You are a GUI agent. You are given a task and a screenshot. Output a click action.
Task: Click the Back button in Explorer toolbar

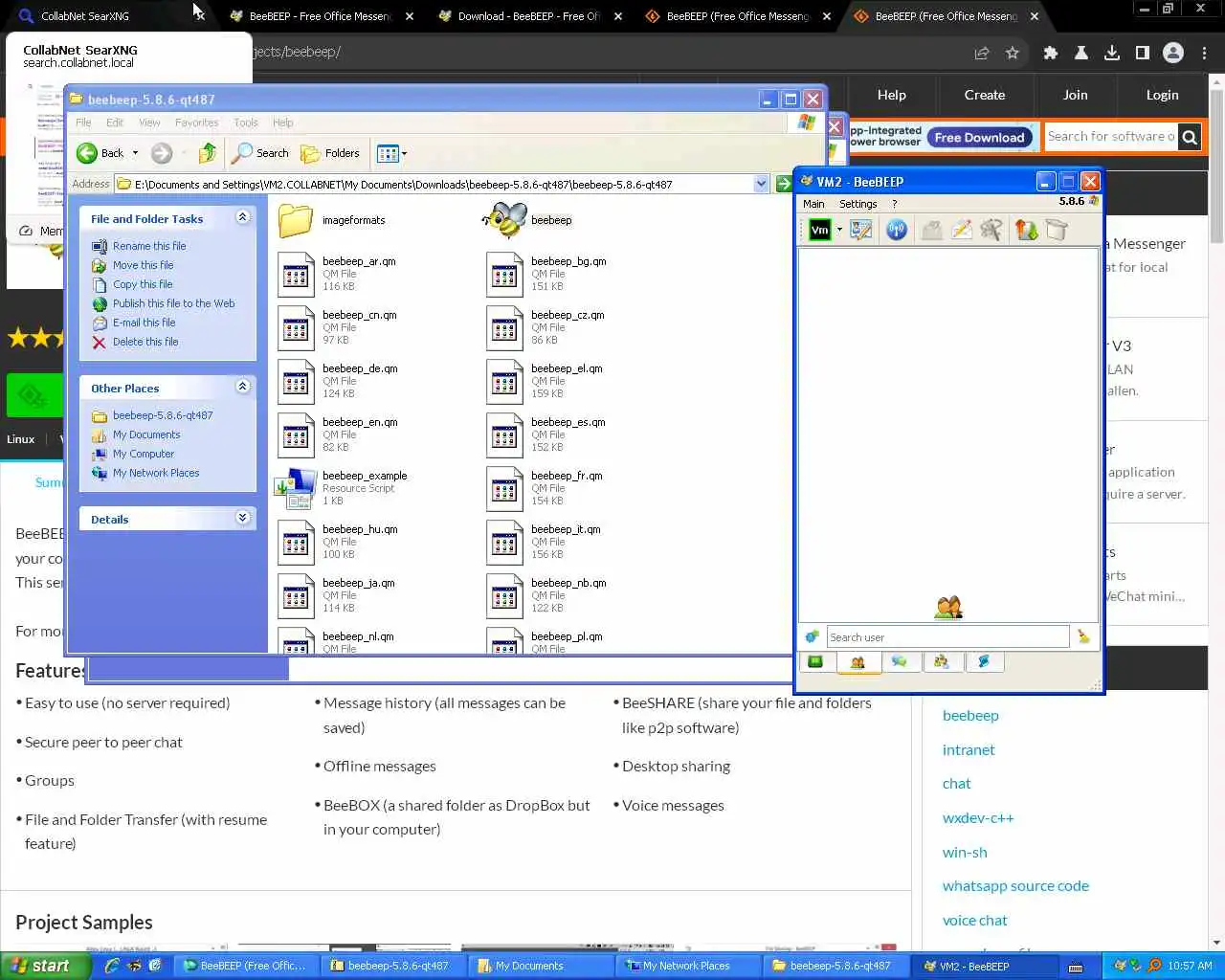(x=100, y=153)
